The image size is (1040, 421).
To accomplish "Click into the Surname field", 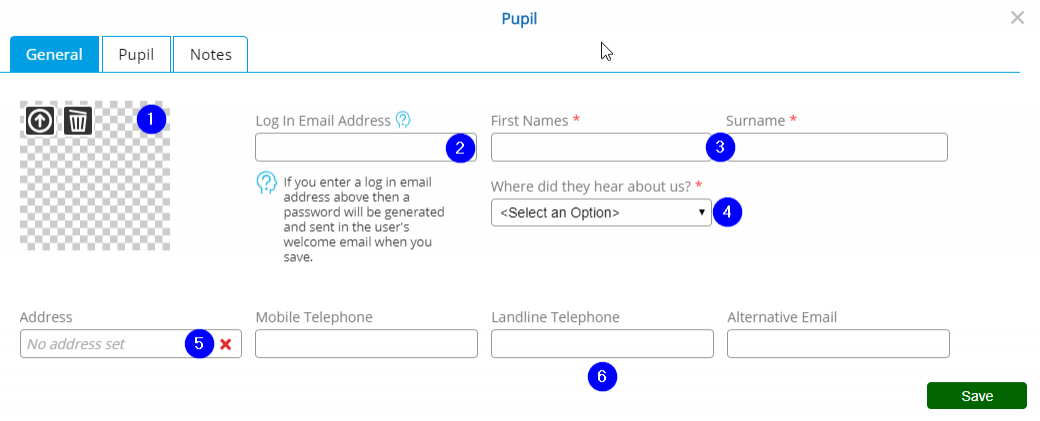I will pyautogui.click(x=836, y=147).
